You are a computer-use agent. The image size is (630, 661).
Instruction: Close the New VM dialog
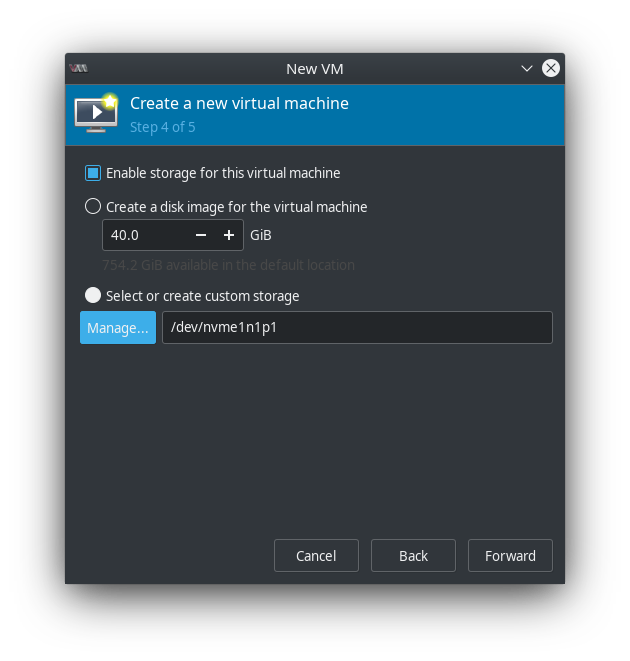click(551, 68)
